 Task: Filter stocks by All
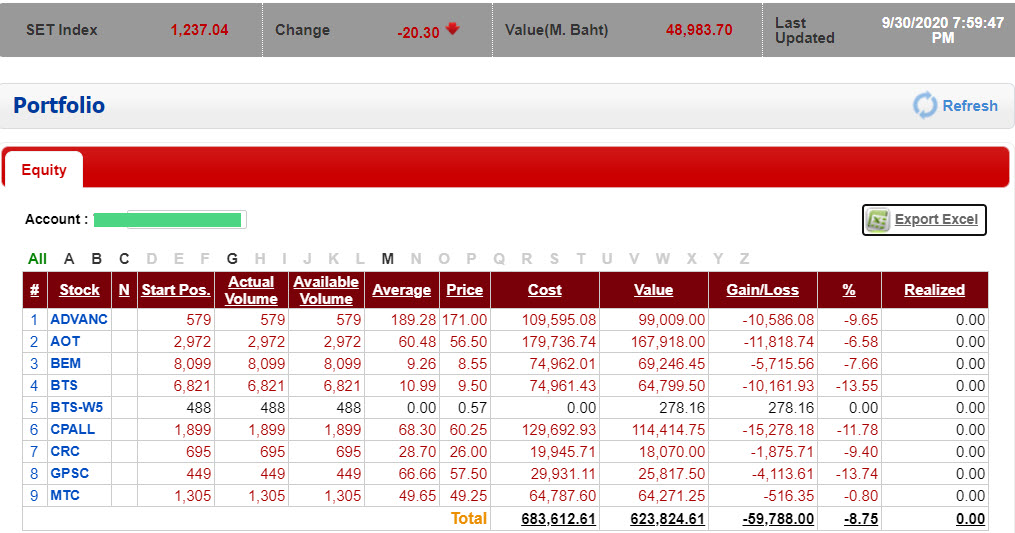point(38,259)
